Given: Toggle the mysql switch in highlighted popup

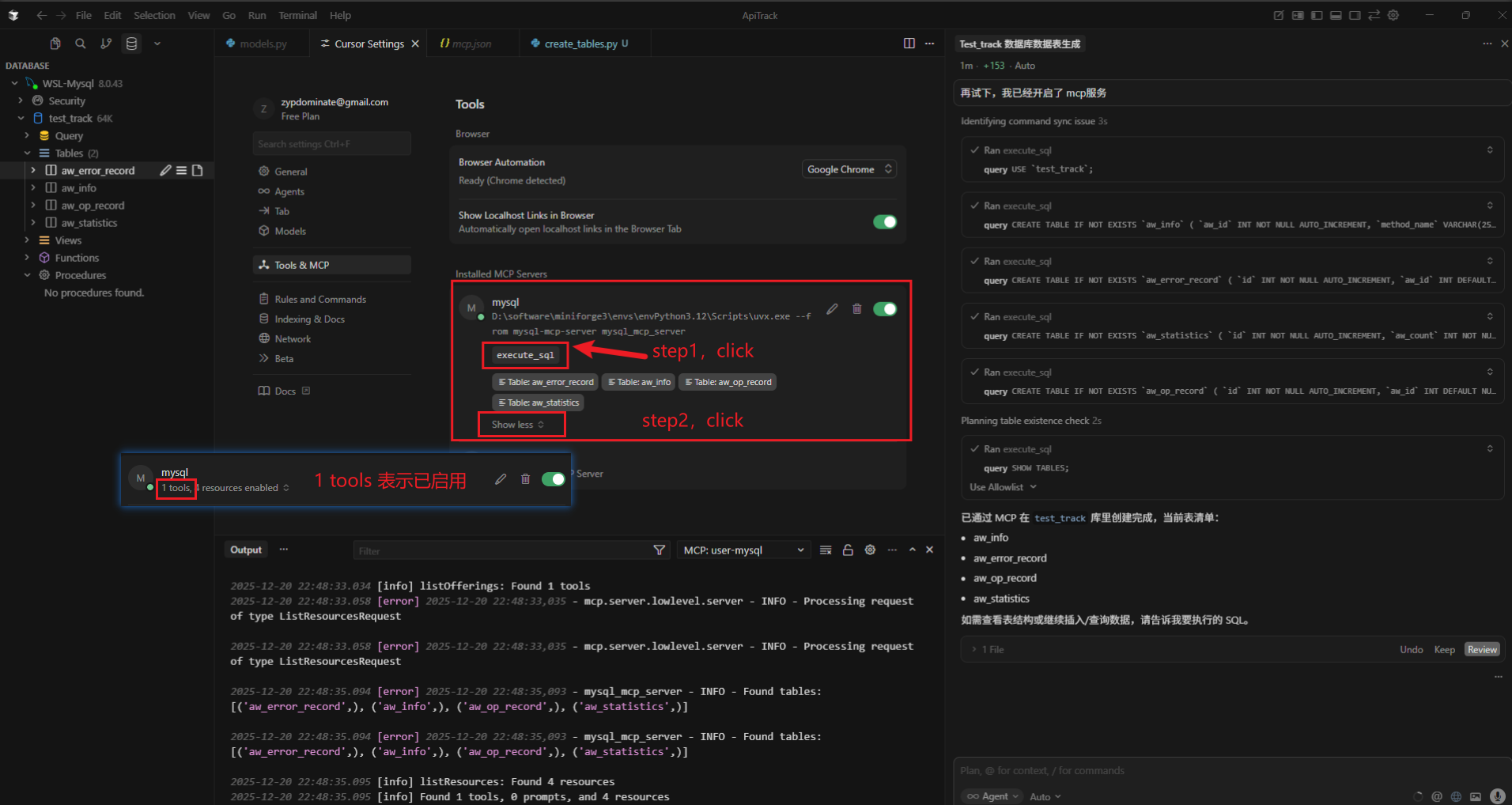Looking at the screenshot, I should [553, 479].
